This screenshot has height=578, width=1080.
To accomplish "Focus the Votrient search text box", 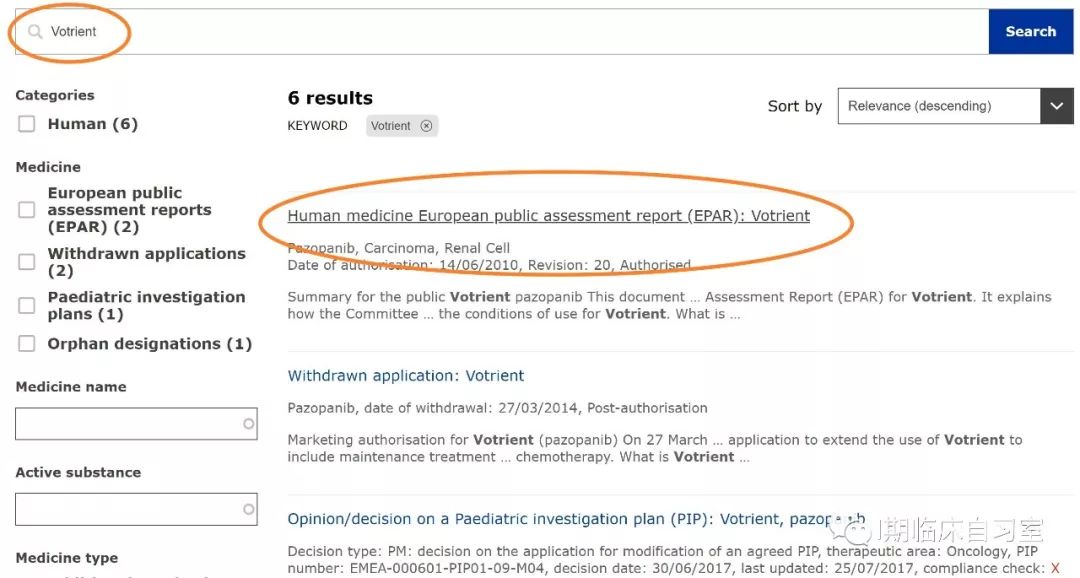I will [501, 32].
